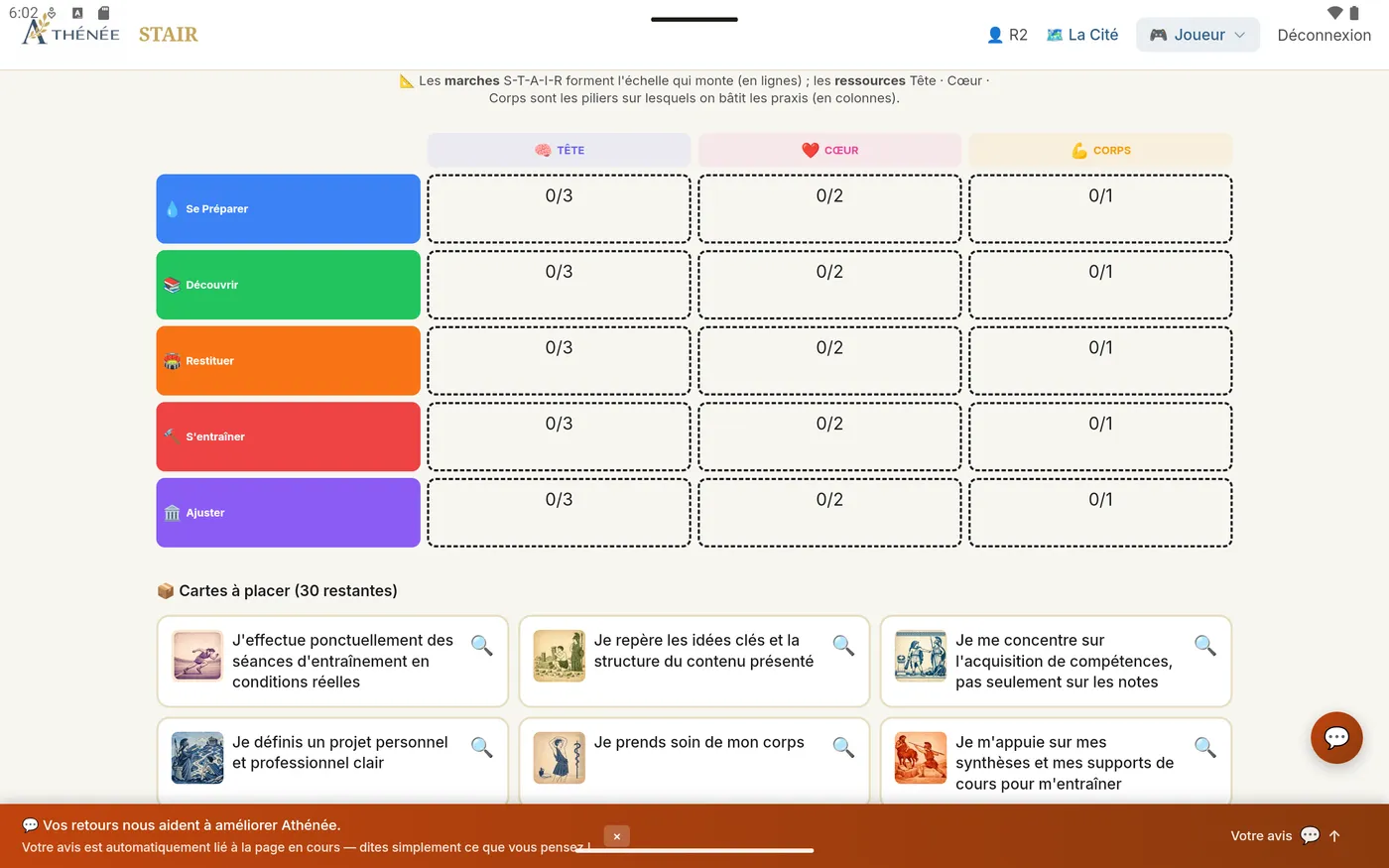Click the Restituer Corps drop zone
The width and height of the screenshot is (1389, 868).
(1100, 361)
